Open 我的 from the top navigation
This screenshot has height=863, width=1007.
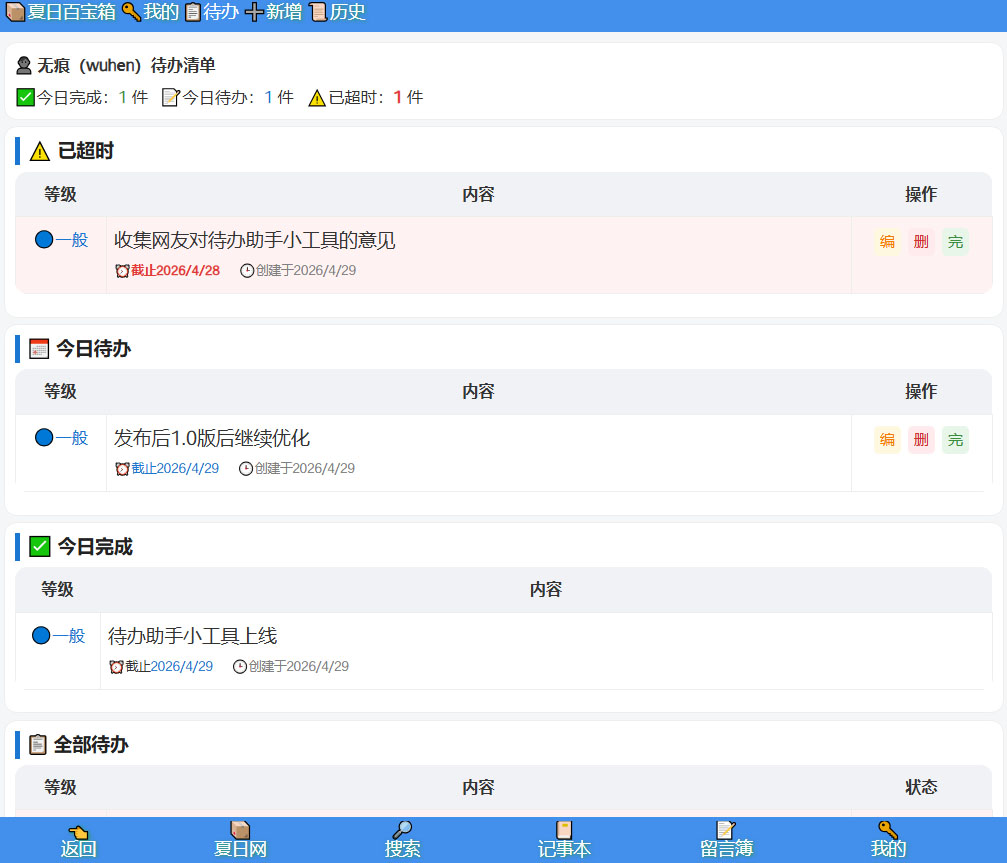pyautogui.click(x=150, y=13)
